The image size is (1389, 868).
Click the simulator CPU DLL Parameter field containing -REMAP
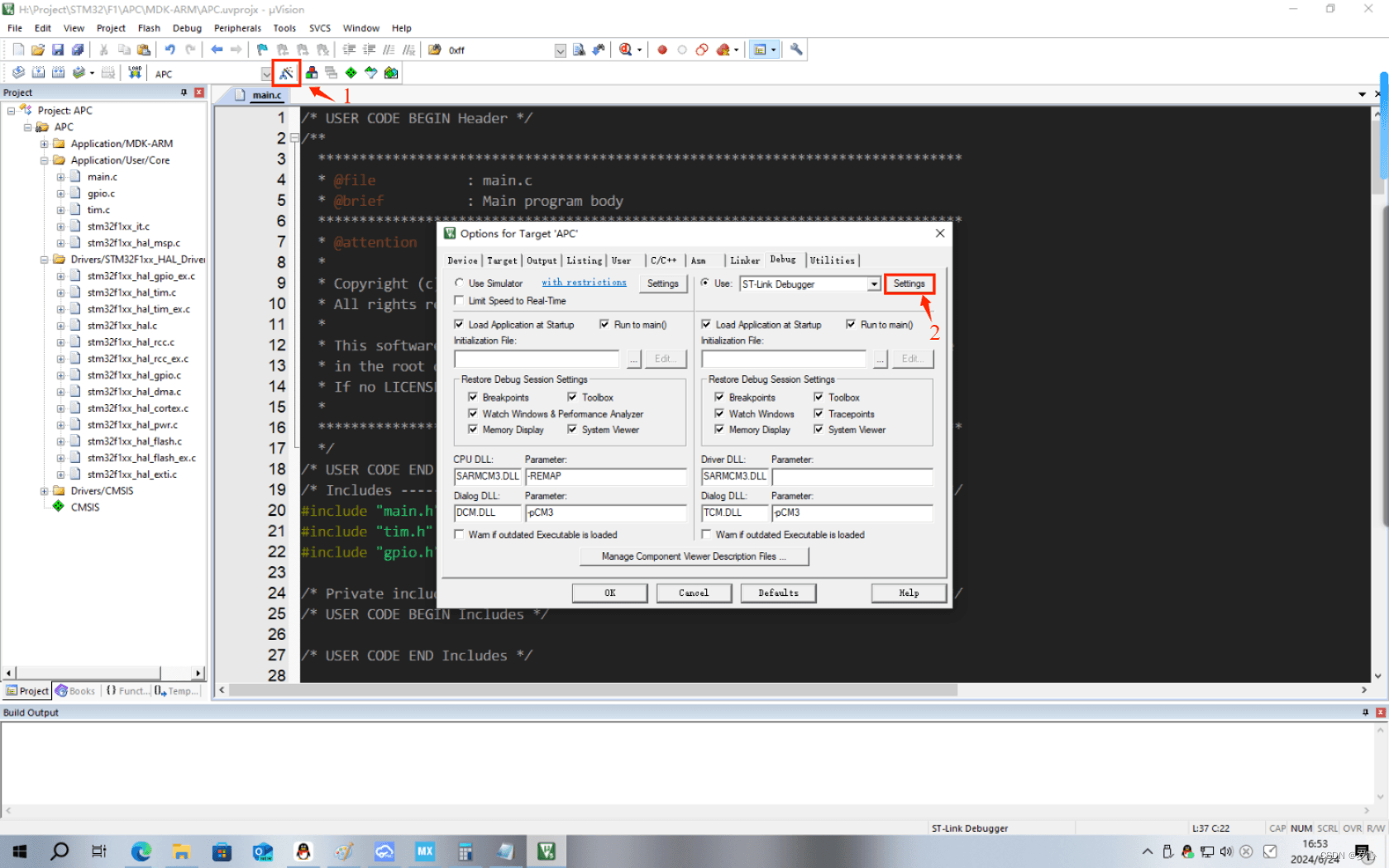[605, 476]
